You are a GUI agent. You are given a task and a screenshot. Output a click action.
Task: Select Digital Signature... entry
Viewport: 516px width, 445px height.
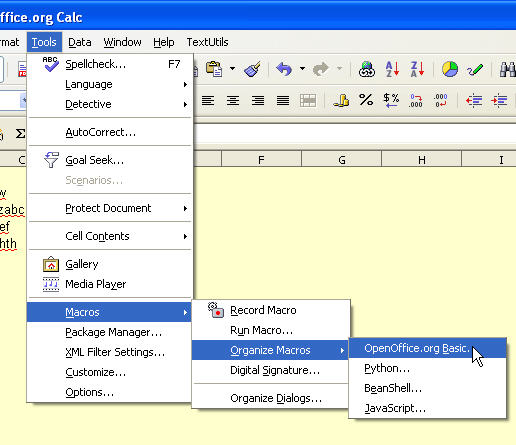pyautogui.click(x=271, y=370)
